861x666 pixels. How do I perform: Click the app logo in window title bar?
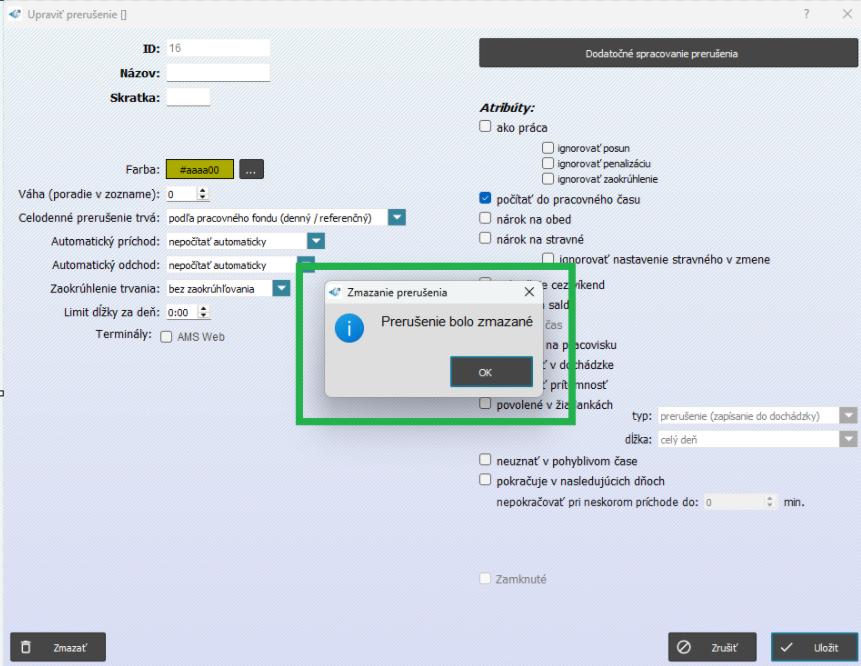[14, 15]
